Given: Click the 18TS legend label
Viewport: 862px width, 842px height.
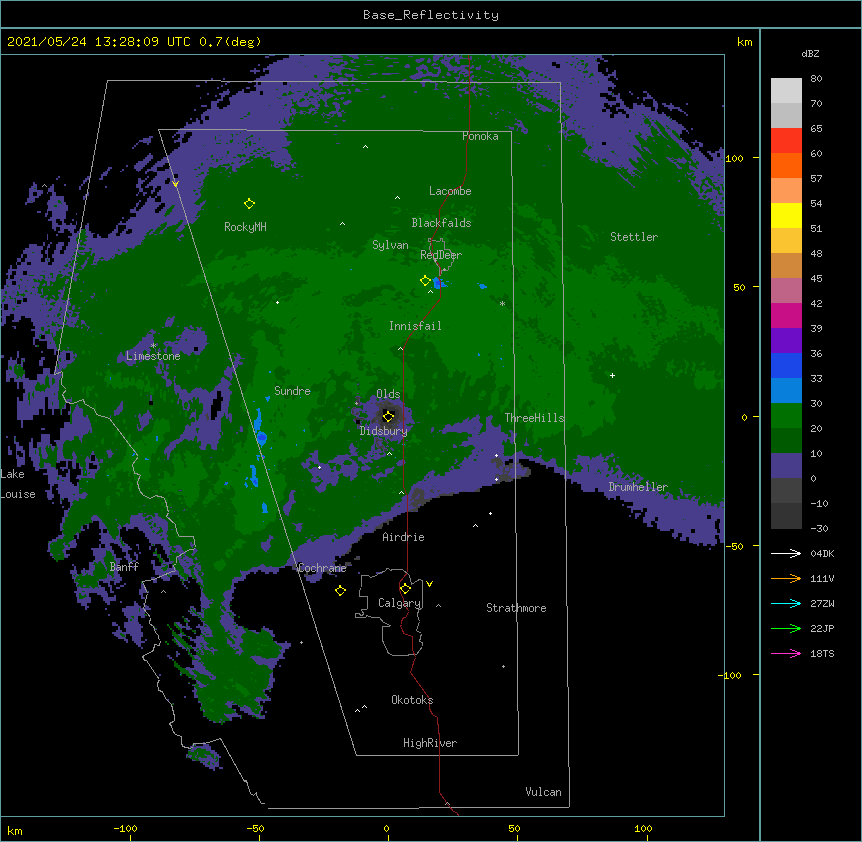Looking at the screenshot, I should pos(822,653).
